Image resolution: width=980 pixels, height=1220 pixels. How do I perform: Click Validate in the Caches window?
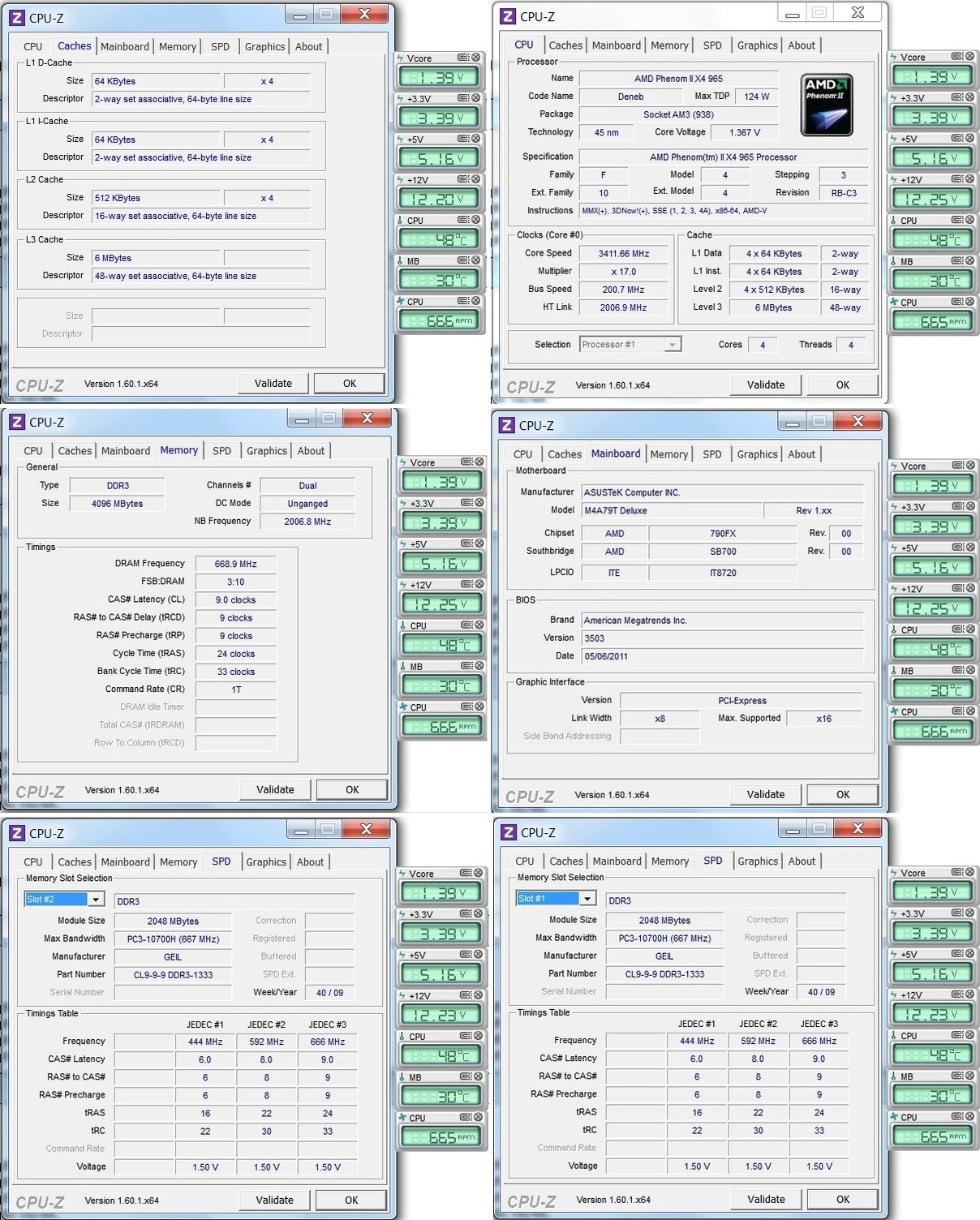(x=273, y=384)
